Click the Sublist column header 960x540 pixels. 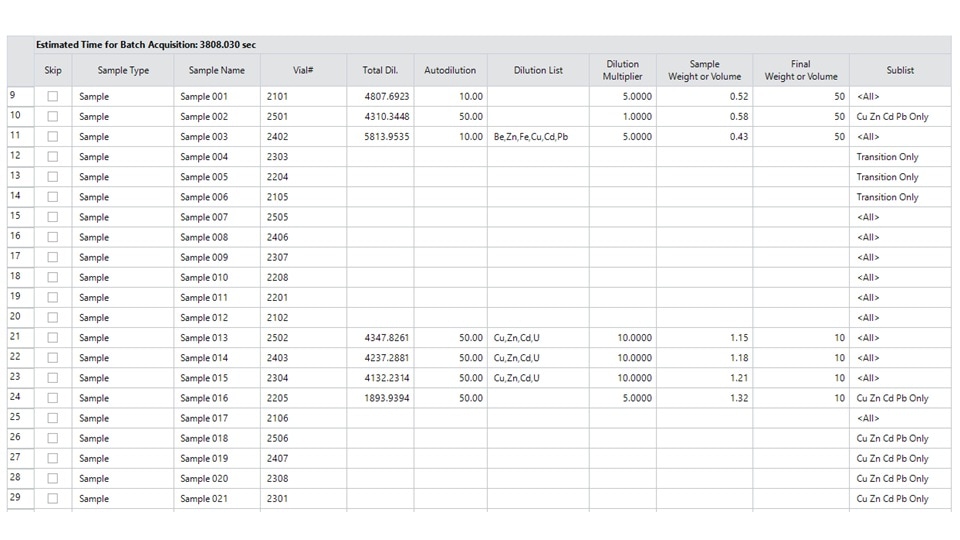point(900,70)
